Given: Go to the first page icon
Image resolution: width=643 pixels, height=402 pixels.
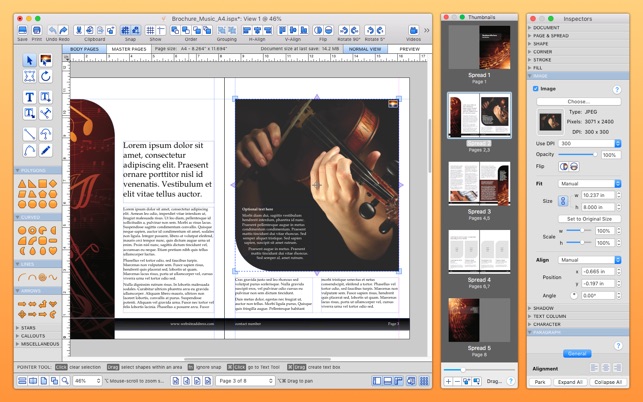Looking at the screenshot, I should coord(176,381).
